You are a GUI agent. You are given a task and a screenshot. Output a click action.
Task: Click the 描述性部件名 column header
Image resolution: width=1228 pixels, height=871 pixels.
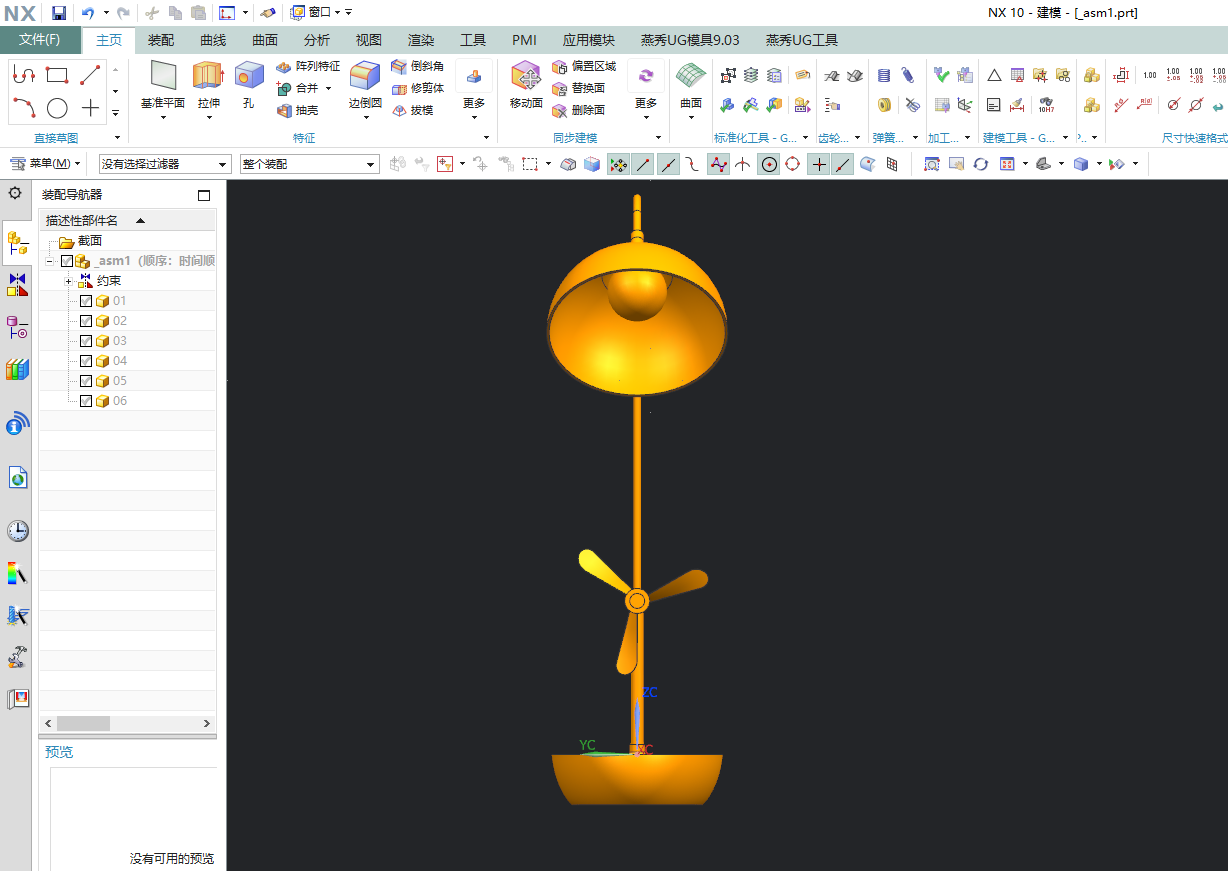pos(127,220)
